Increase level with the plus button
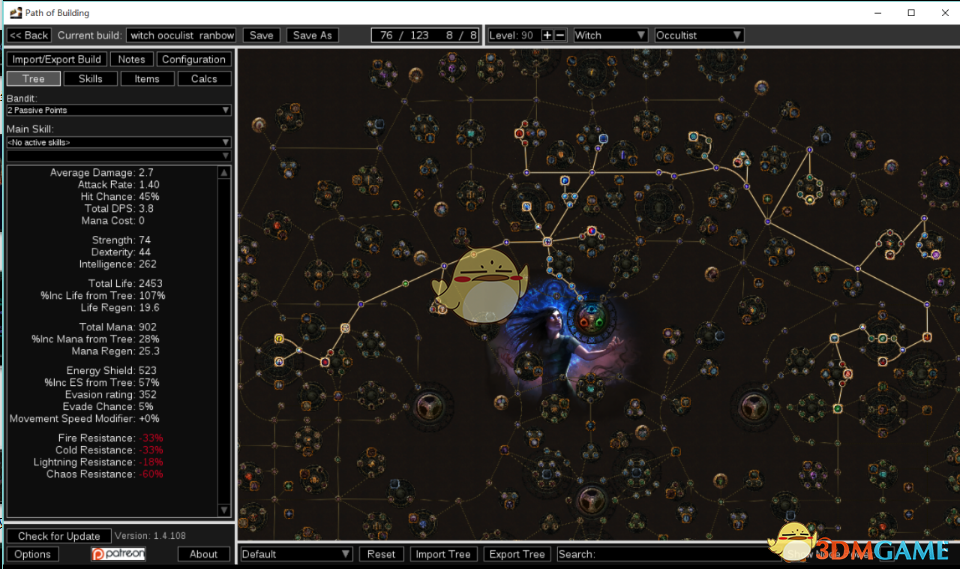 pyautogui.click(x=547, y=35)
